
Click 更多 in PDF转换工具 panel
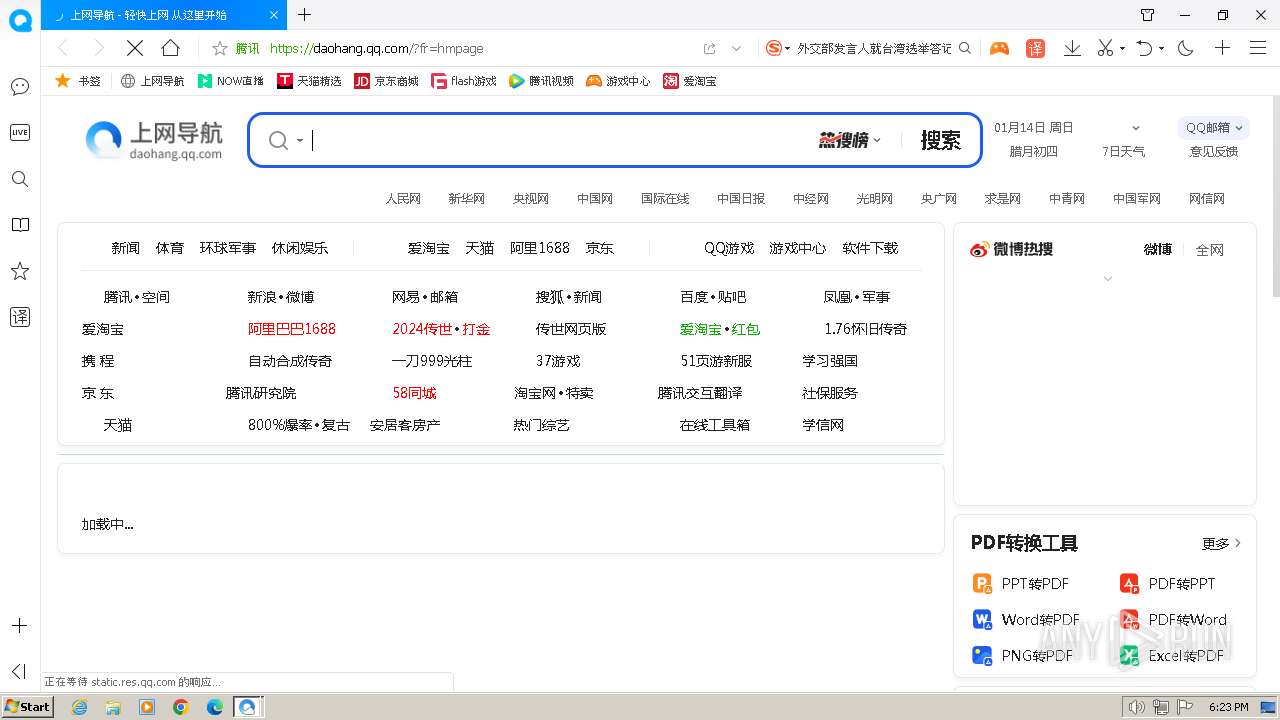click(1221, 543)
